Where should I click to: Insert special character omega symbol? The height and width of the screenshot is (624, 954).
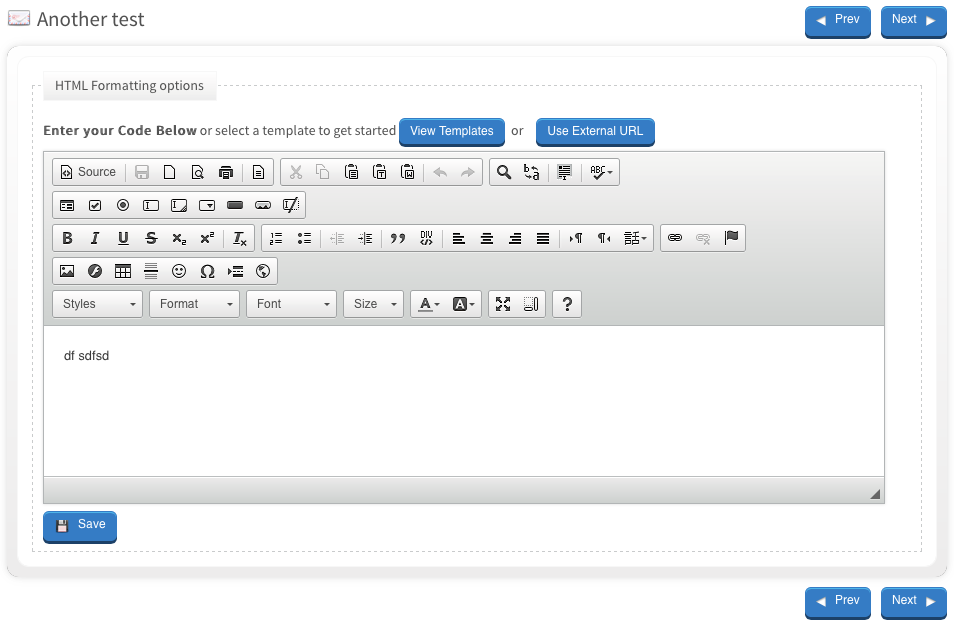207,271
